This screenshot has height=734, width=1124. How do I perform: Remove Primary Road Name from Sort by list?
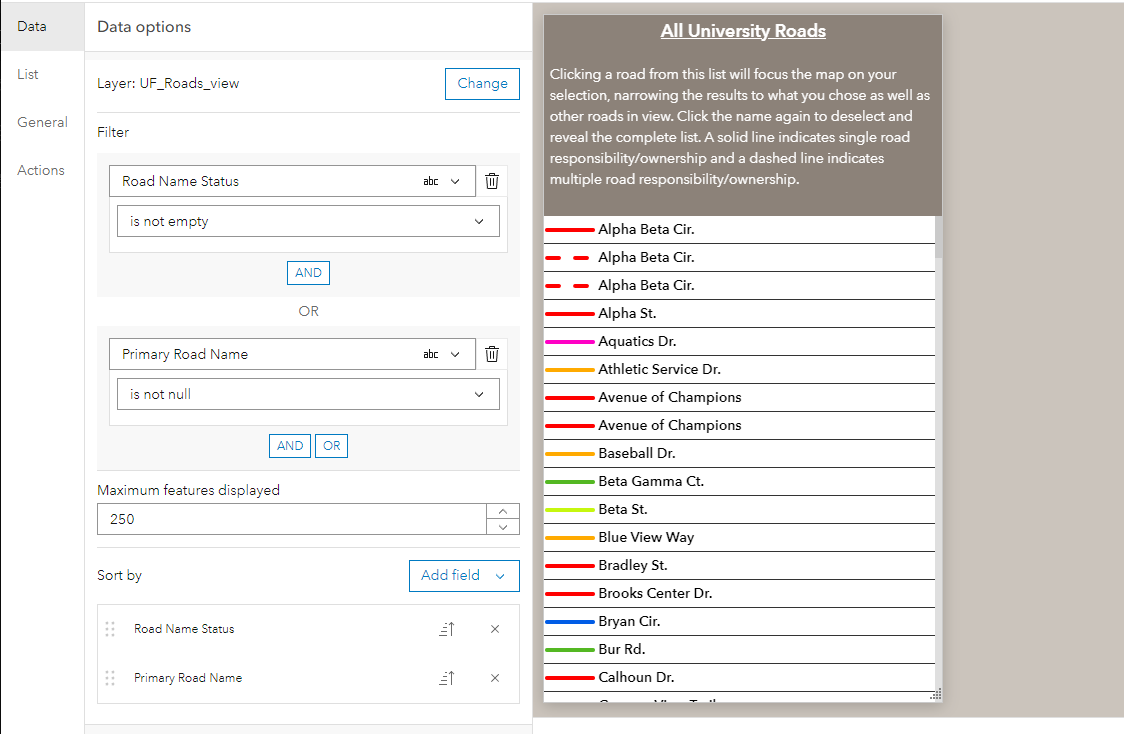(x=494, y=677)
